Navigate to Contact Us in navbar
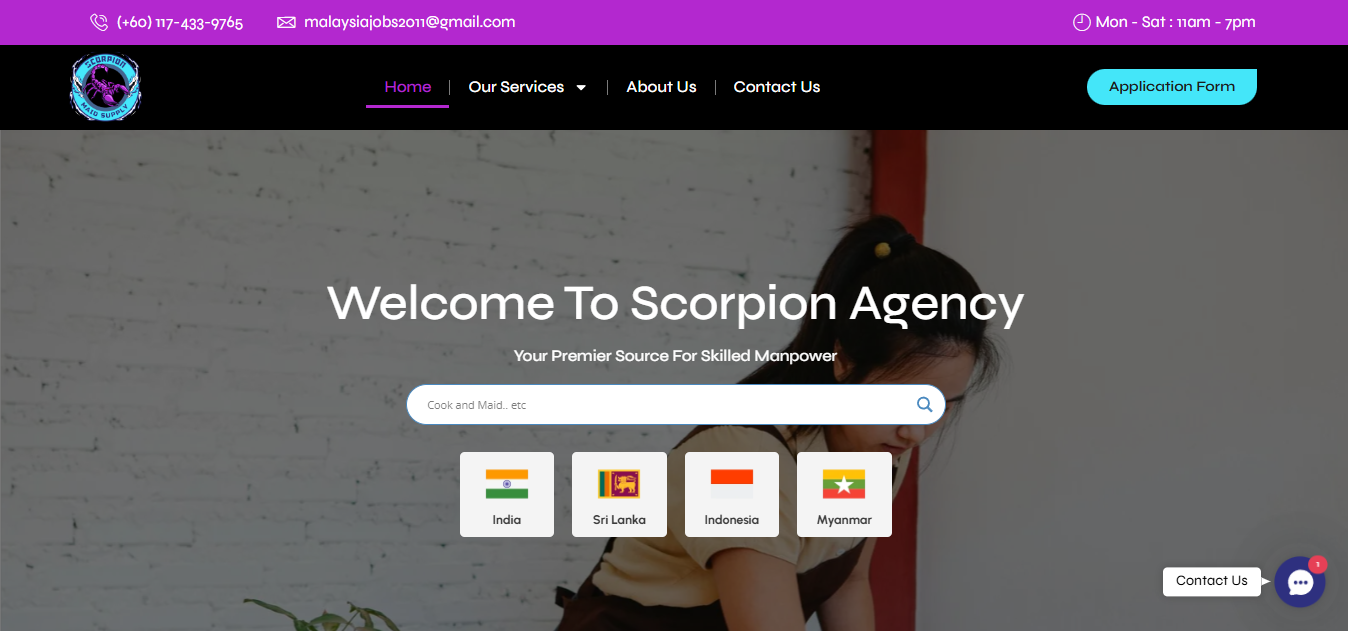Viewport: 1348px width, 631px height. click(x=777, y=87)
